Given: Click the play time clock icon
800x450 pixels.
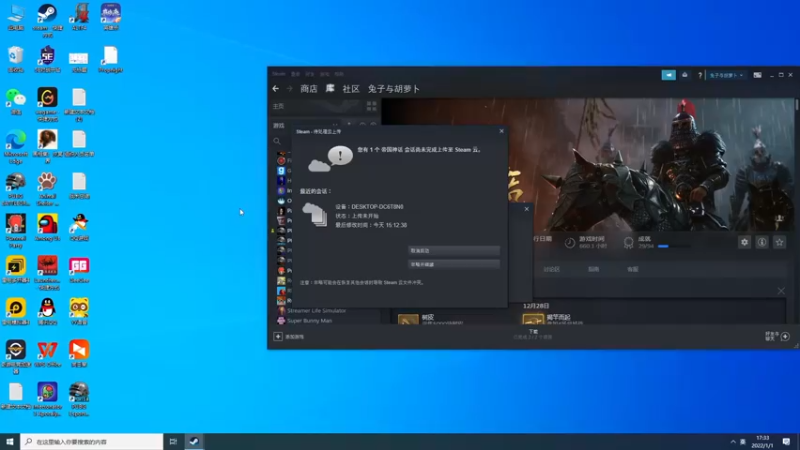Looking at the screenshot, I should coord(570,243).
